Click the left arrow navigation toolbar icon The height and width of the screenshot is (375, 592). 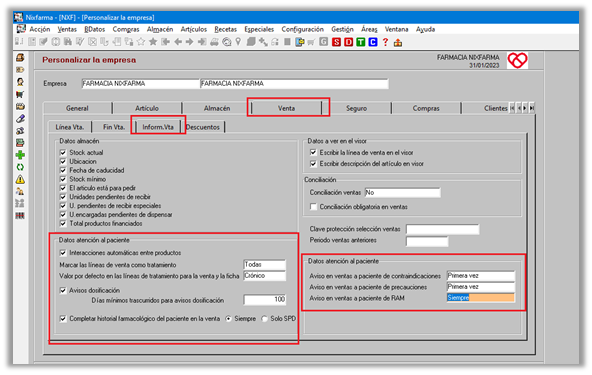(178, 42)
